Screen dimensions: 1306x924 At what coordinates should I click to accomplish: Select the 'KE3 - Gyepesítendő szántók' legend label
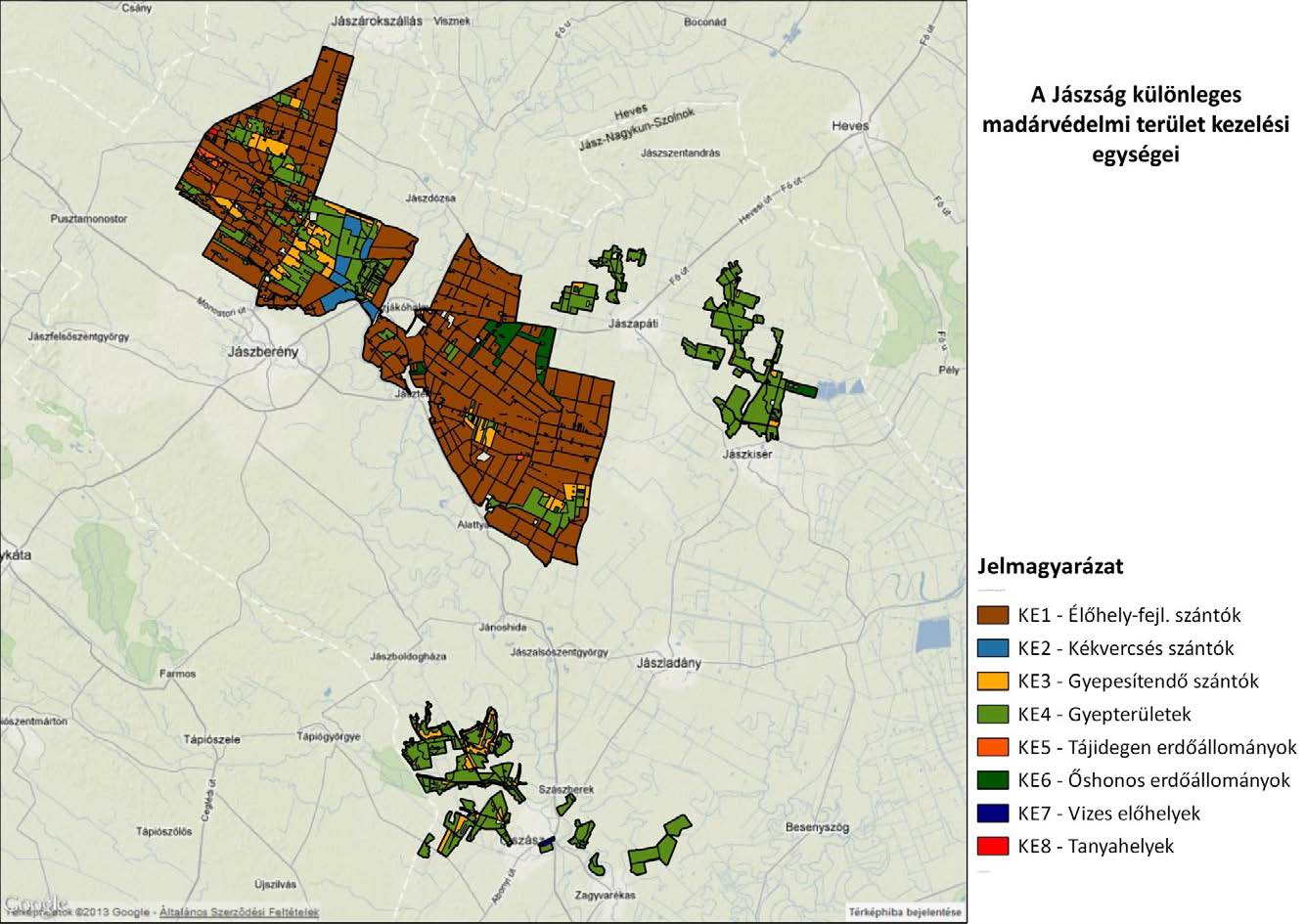[1138, 681]
